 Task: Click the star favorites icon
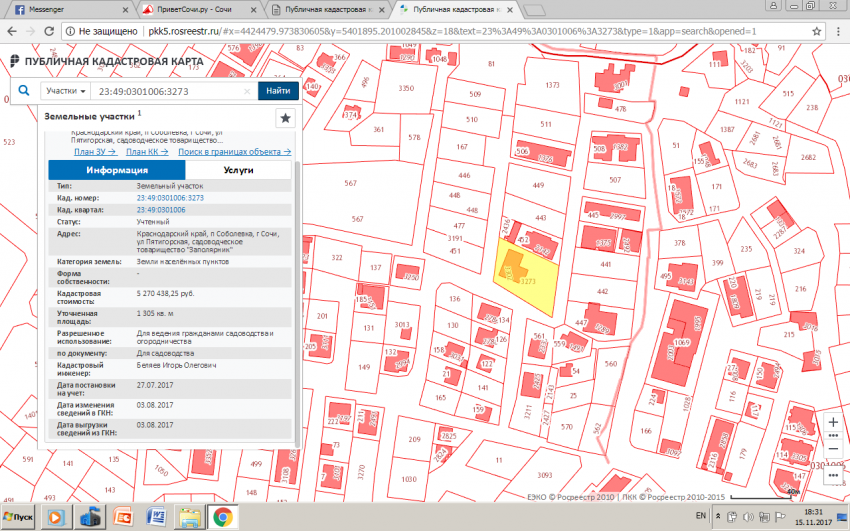pos(285,118)
